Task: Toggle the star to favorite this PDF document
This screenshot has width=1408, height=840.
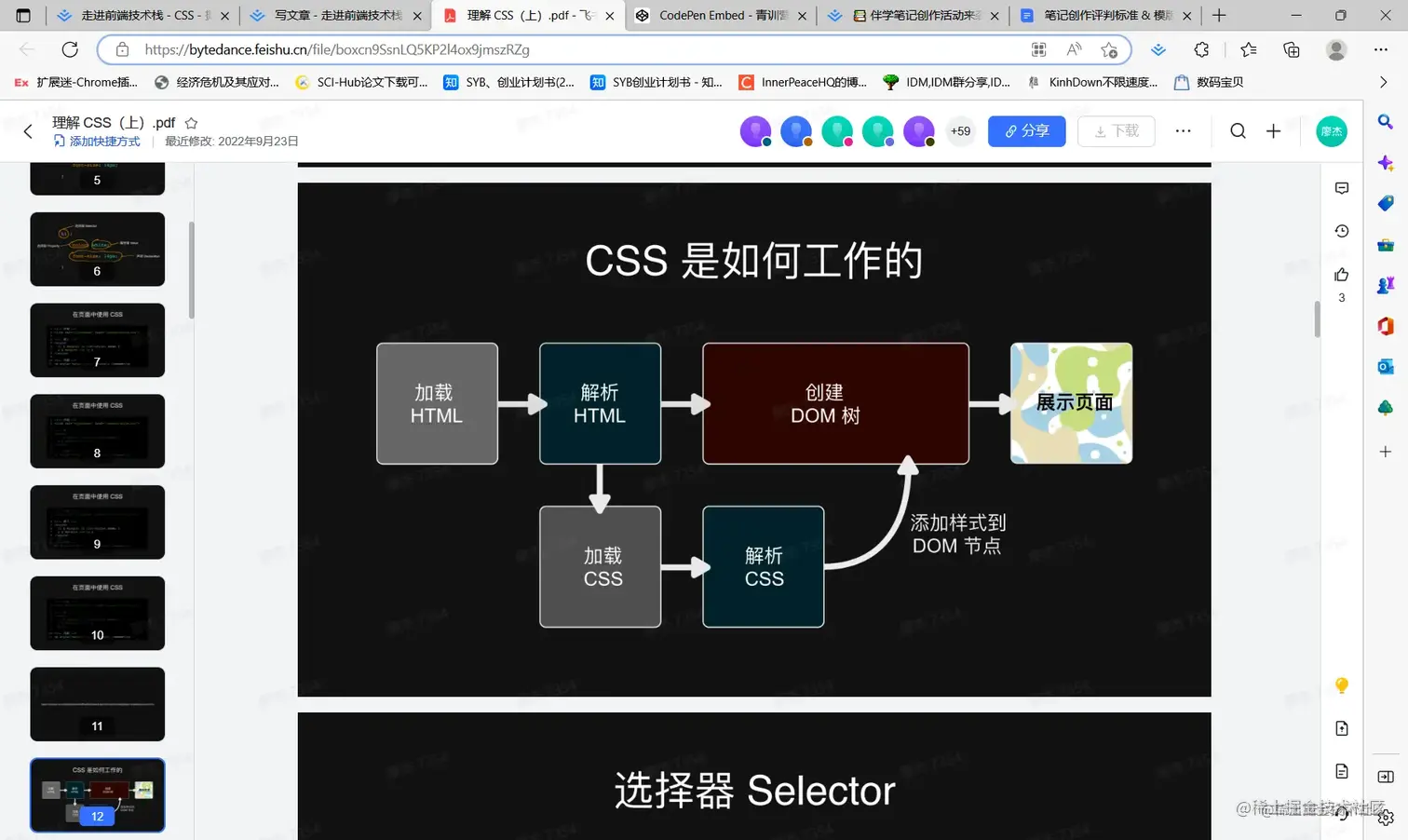Action: click(191, 122)
